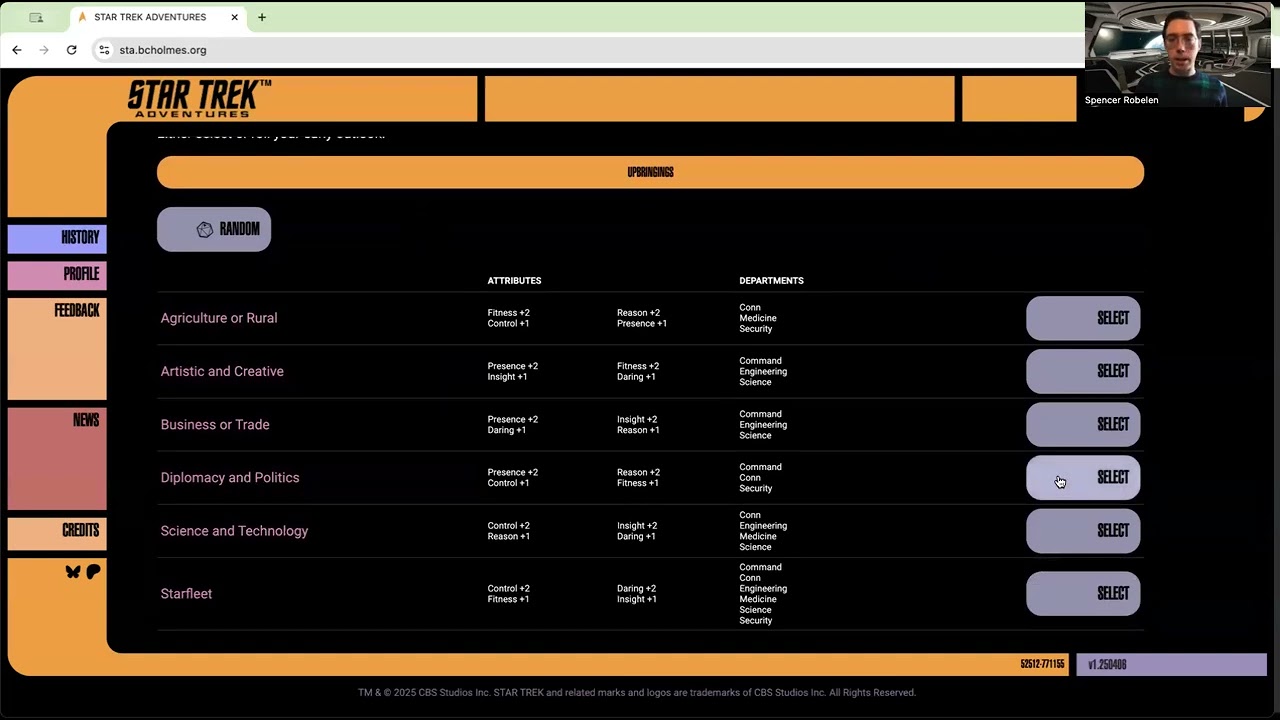The image size is (1280, 720).
Task: Click the 'Artistic and Creative' row title
Action: pos(222,371)
